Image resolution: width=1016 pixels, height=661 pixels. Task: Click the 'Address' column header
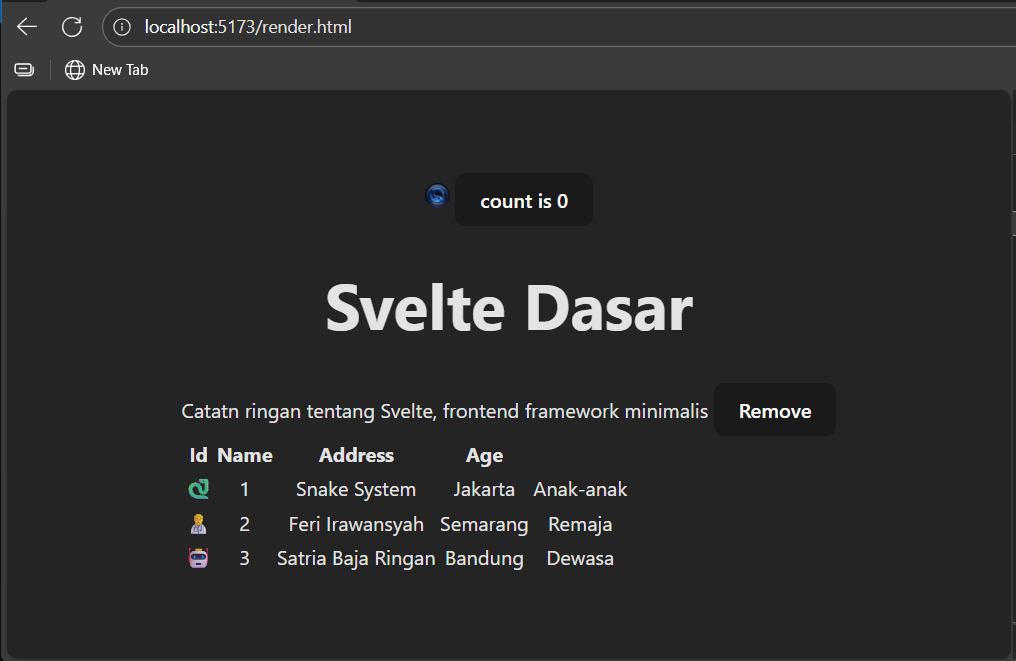point(356,455)
